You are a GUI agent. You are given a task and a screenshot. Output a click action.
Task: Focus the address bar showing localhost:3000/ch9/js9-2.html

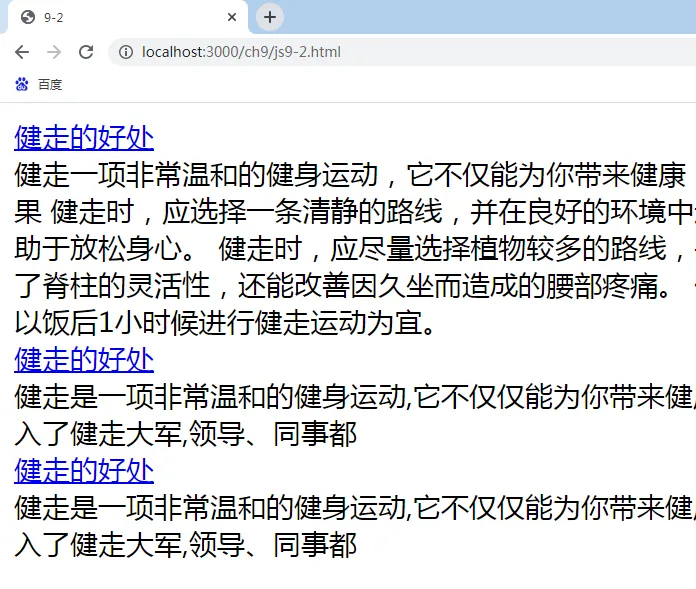400,51
